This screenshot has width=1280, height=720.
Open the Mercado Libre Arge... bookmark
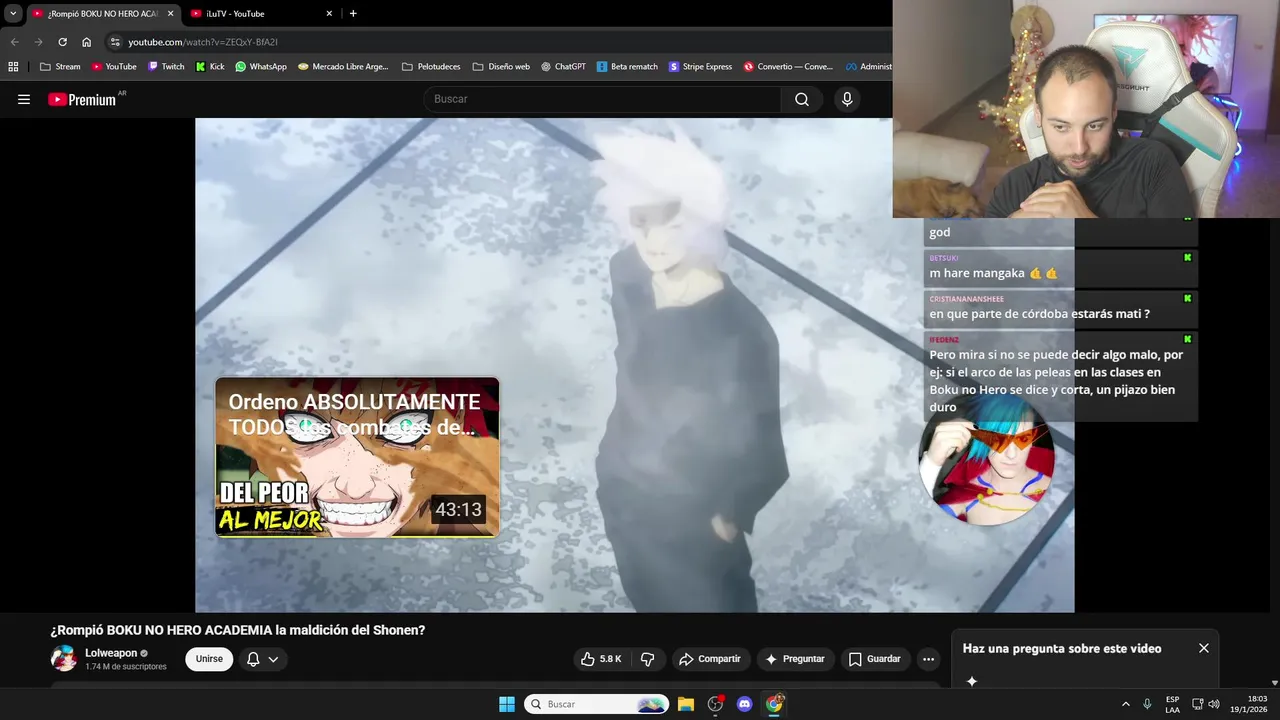(x=343, y=67)
